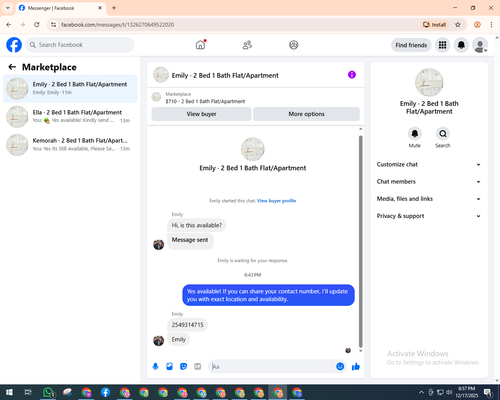Open the $710 Marketplace listing banner
Screen dimensions: 500x400
256,97
